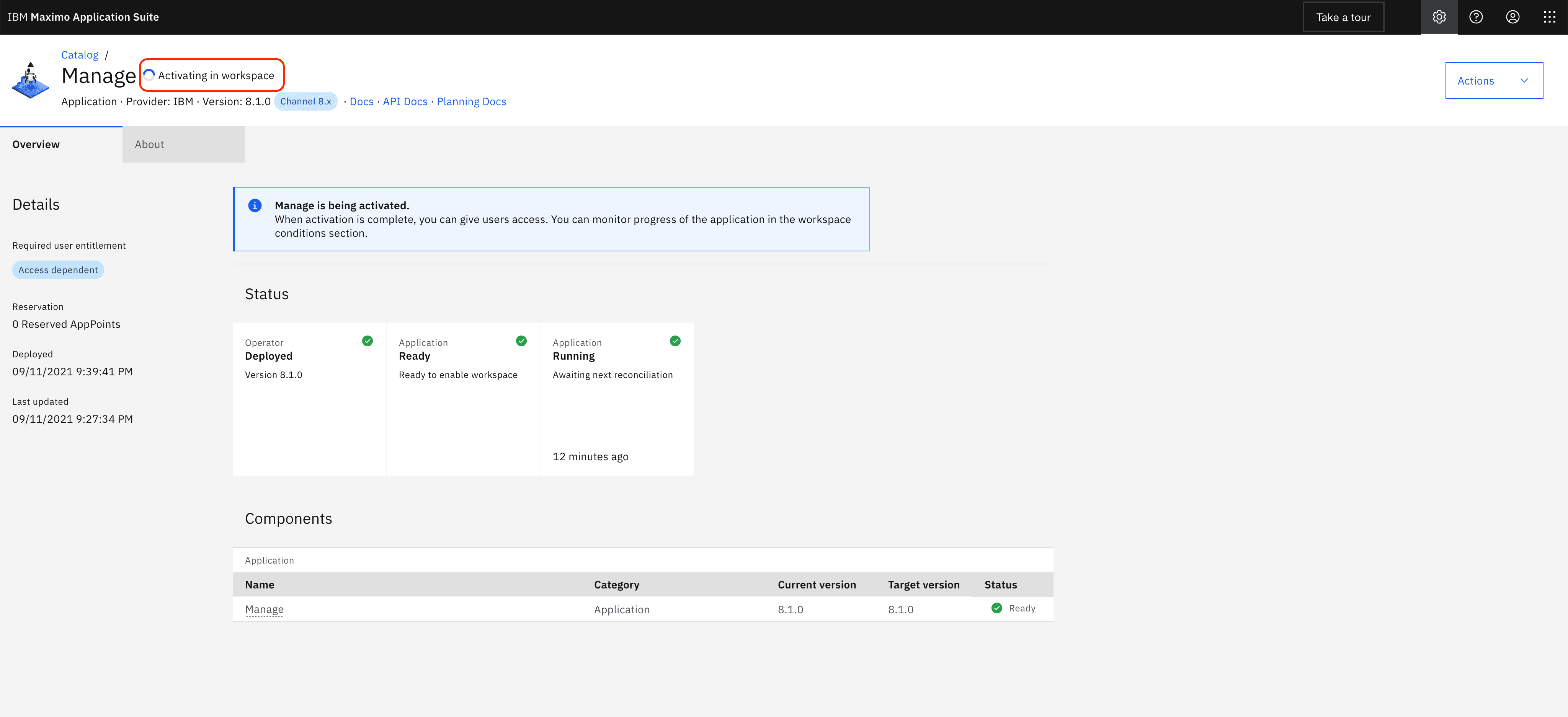Click '12 minutes ago' timestamp

590,457
